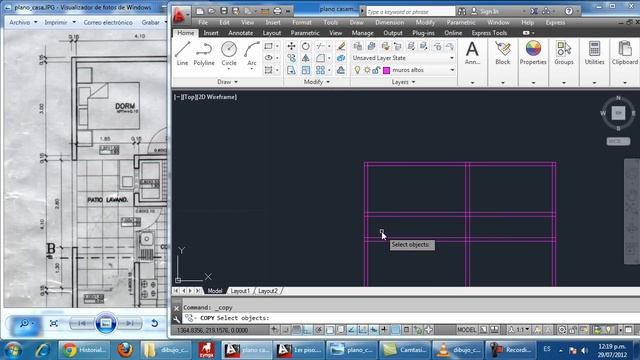The height and width of the screenshot is (360, 640).
Task: Open the Dimension menu
Action: [389, 22]
